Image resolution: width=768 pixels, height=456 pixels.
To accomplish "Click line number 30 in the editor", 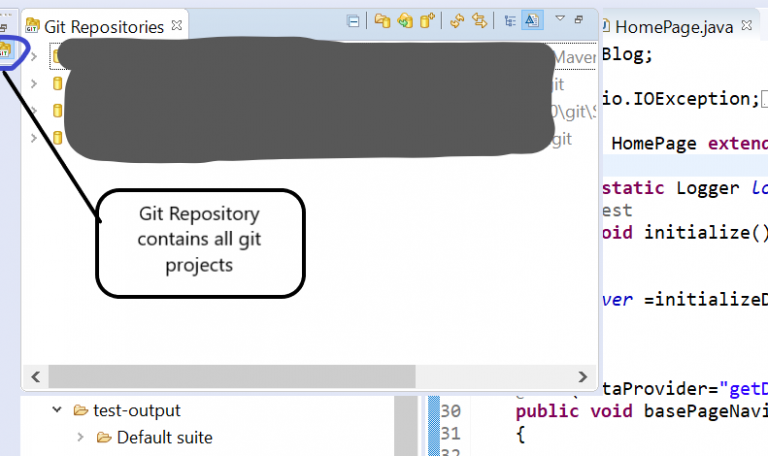I will [451, 411].
